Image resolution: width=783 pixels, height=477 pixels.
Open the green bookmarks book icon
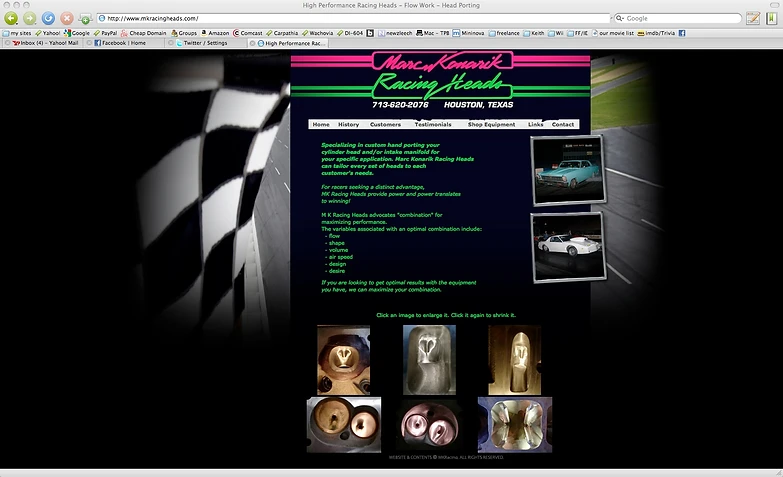(x=772, y=18)
